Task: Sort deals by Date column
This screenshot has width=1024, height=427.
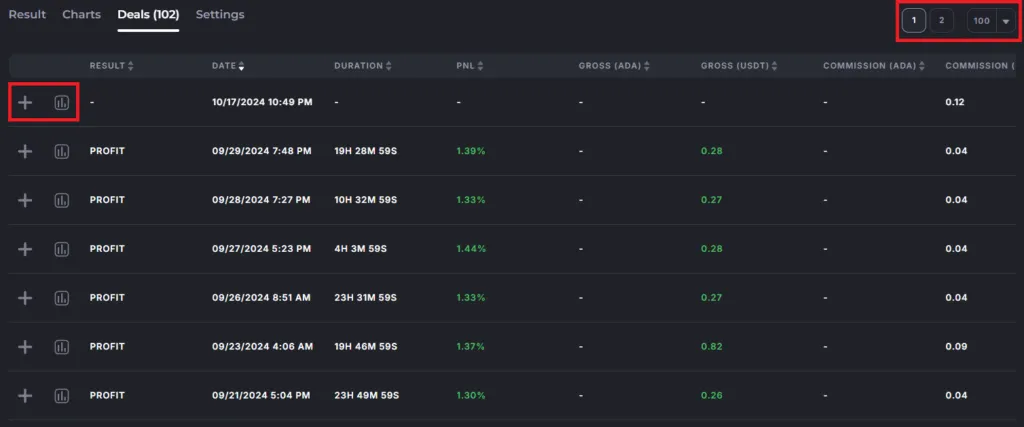Action: [228, 66]
